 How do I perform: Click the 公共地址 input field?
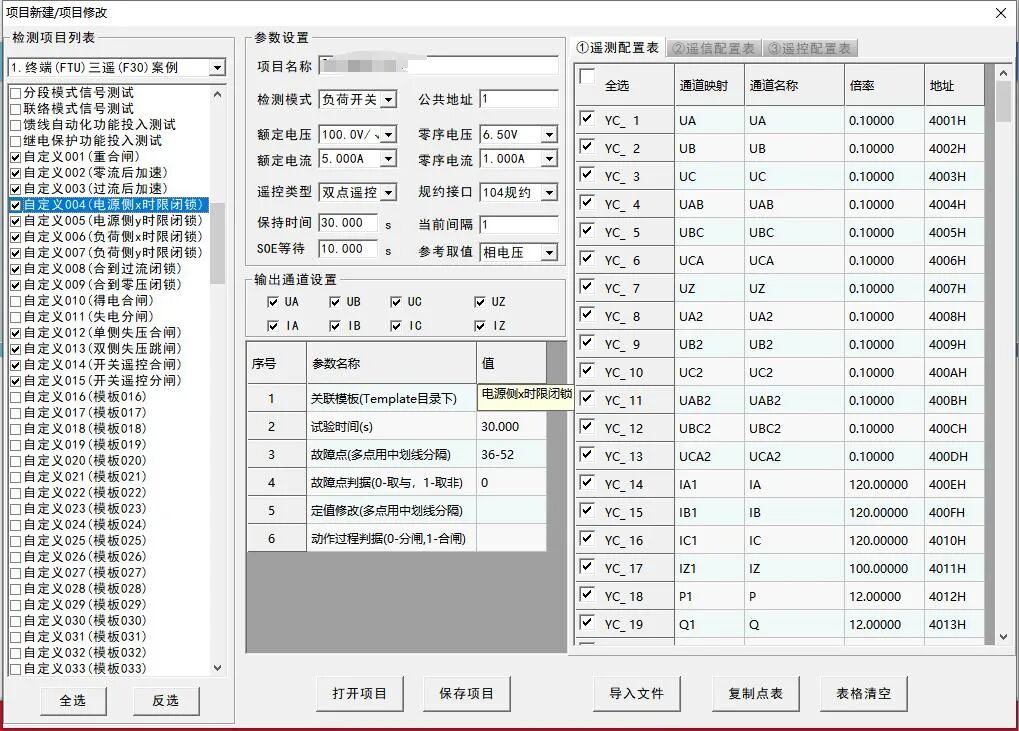pos(518,99)
